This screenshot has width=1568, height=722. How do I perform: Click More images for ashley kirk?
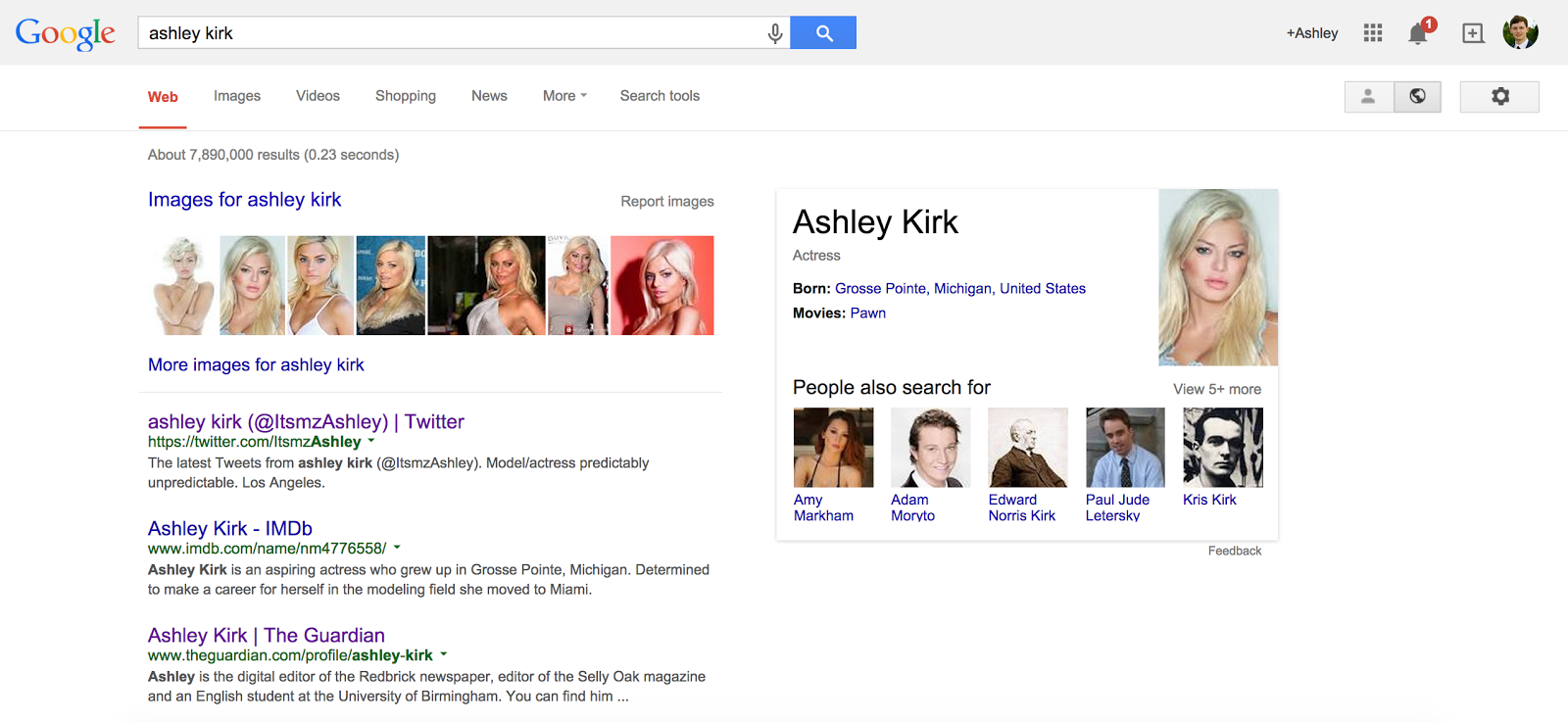point(256,365)
